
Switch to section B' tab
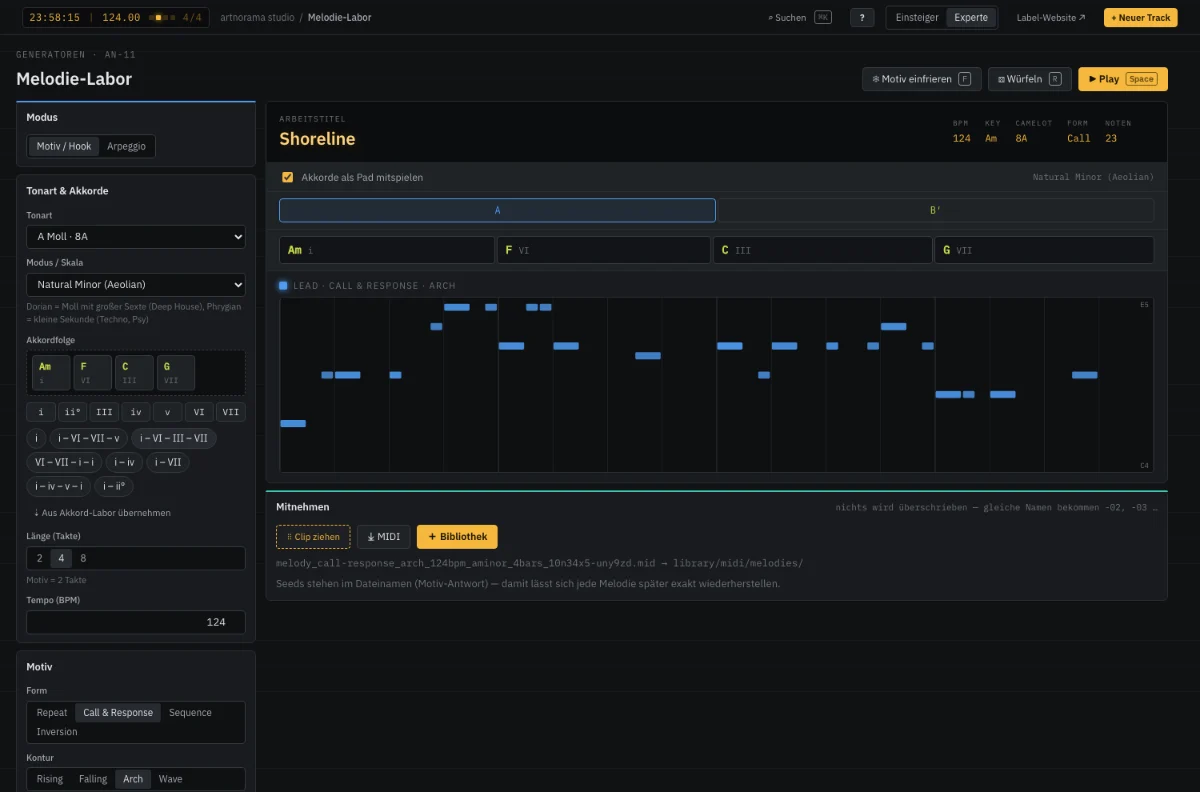point(936,210)
